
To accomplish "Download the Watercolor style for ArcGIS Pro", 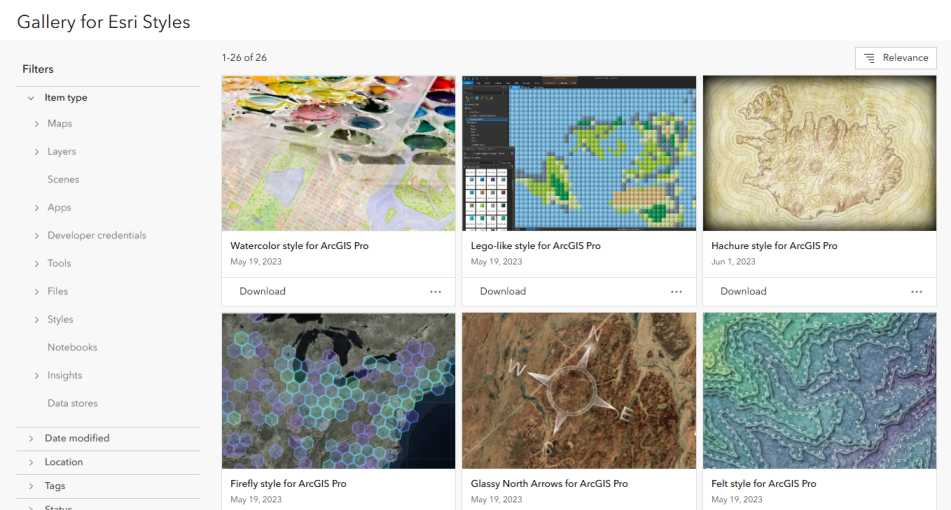I will point(262,292).
